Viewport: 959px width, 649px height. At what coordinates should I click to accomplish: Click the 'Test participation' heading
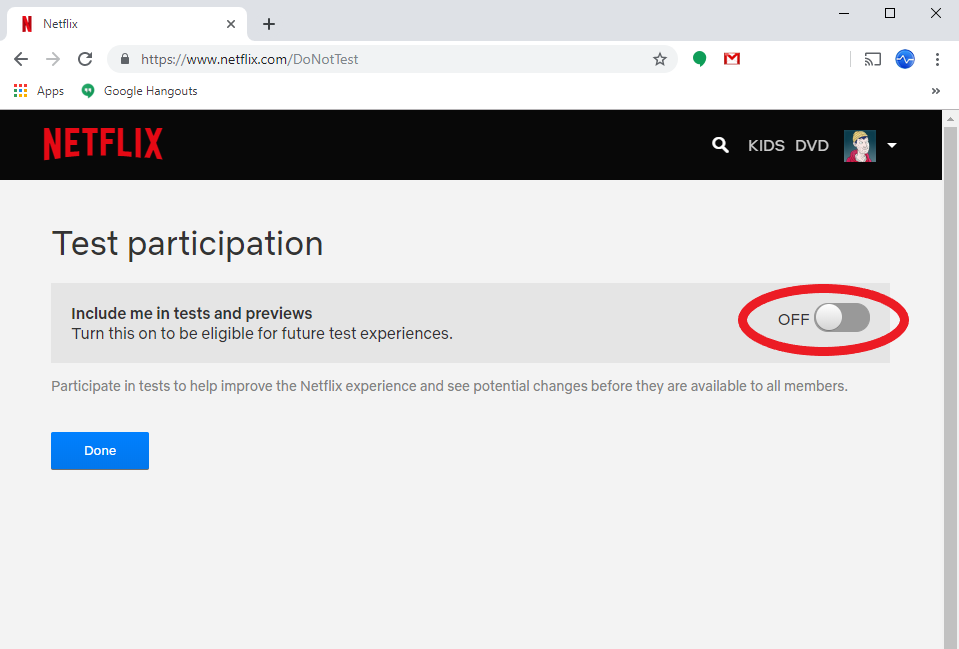[187, 243]
